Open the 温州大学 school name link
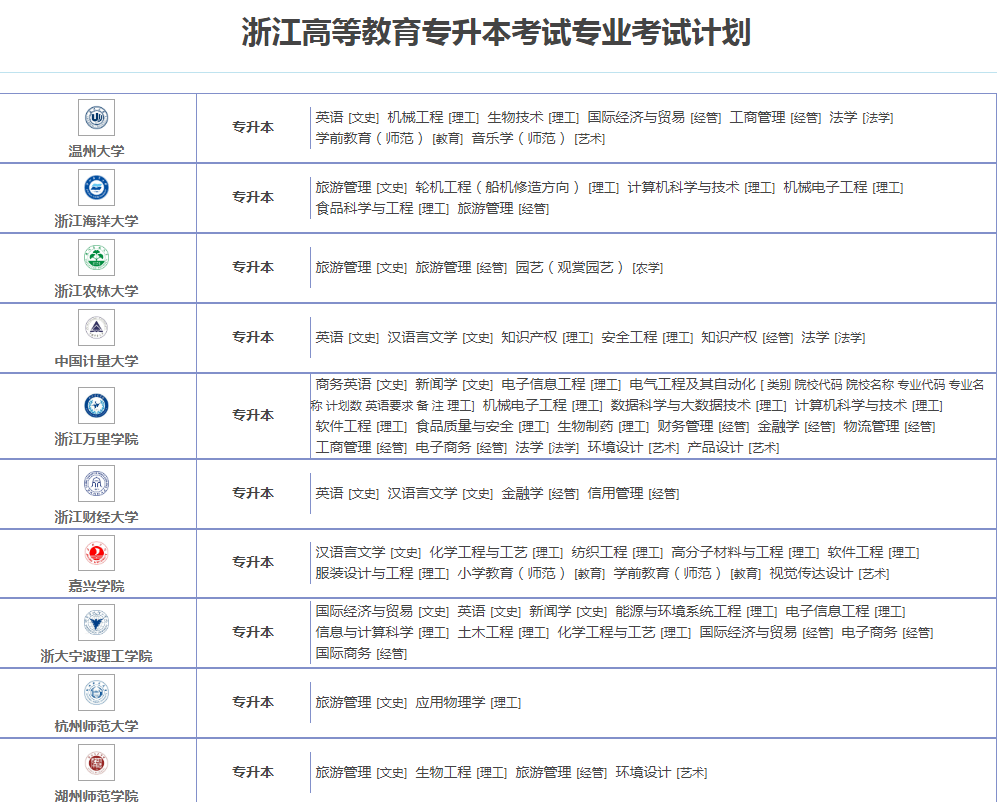The width and height of the screenshot is (1001, 802). point(97,152)
